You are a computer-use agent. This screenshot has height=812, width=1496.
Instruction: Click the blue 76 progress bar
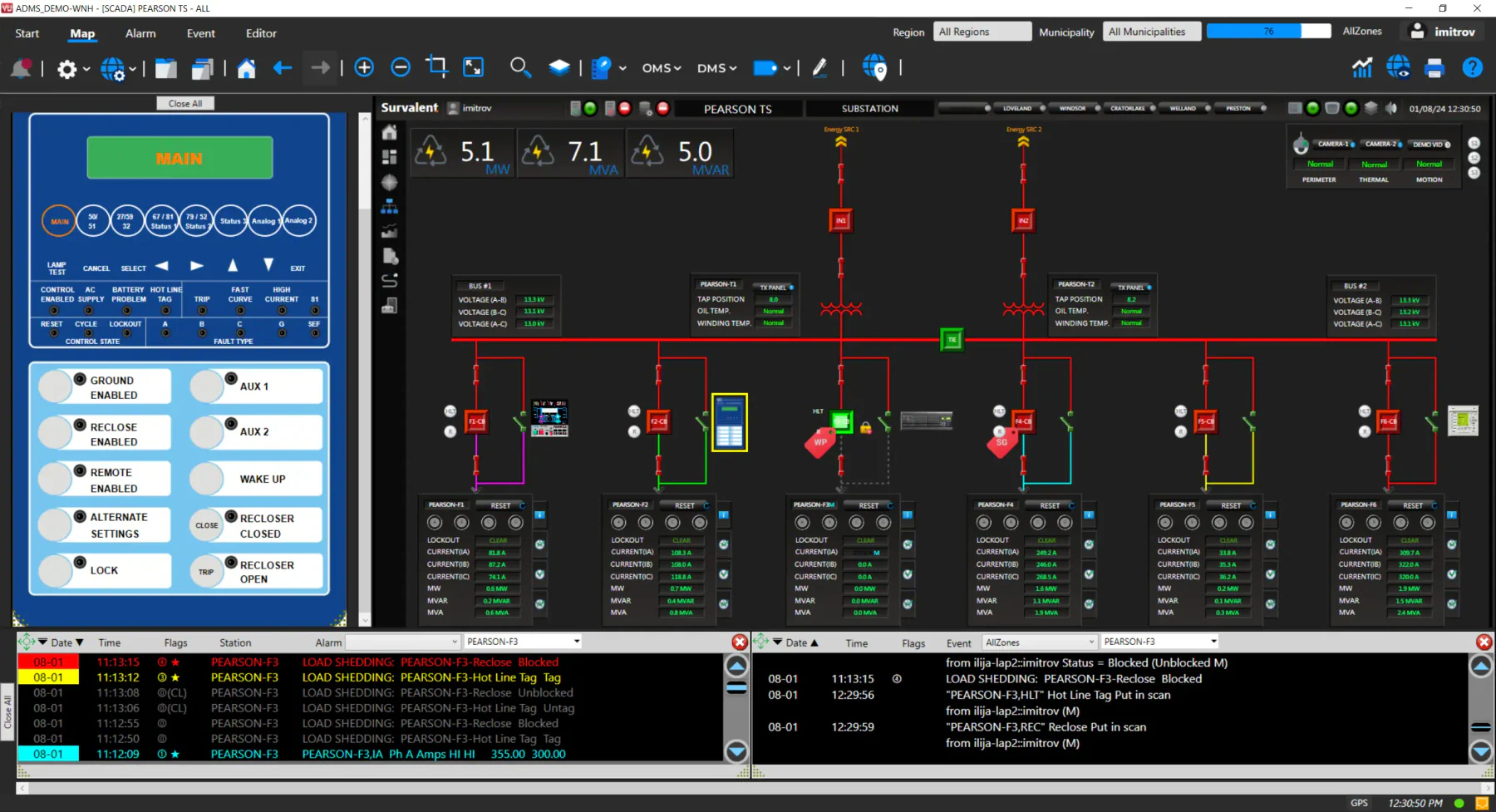pyautogui.click(x=1268, y=31)
